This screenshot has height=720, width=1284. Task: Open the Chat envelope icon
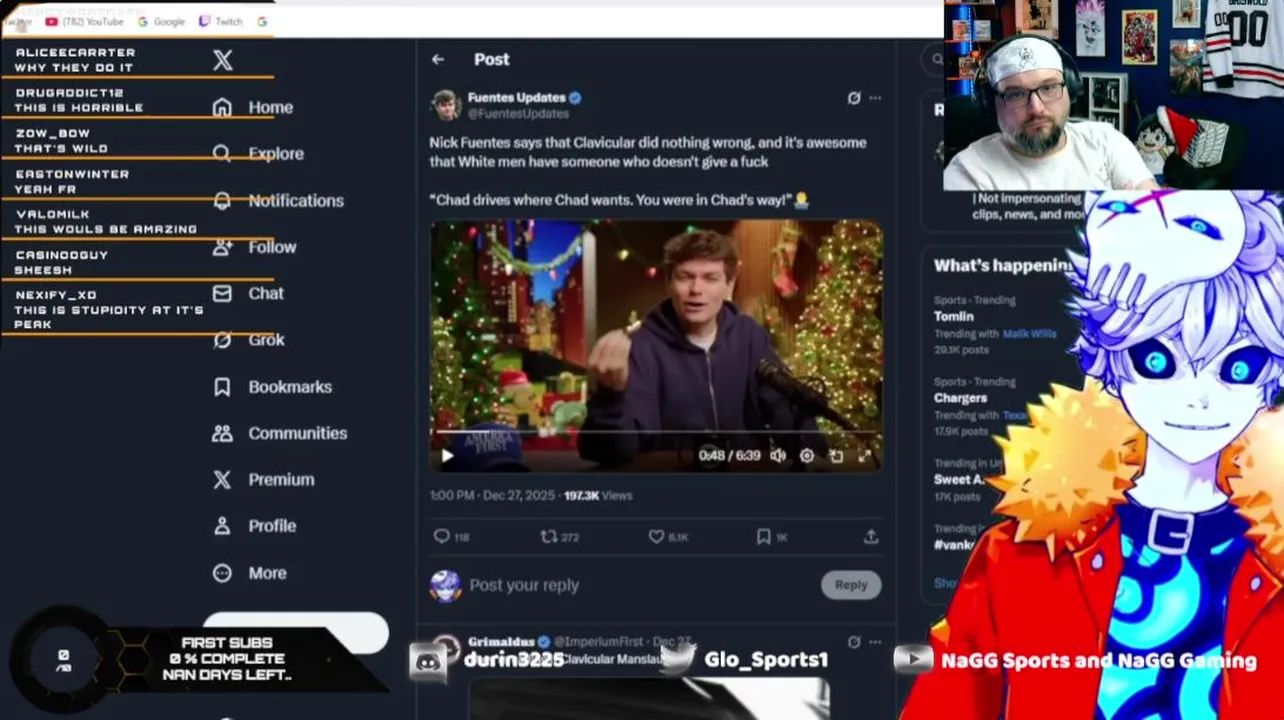click(222, 293)
